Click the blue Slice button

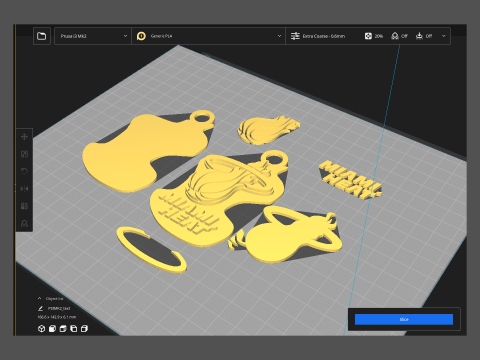click(404, 319)
